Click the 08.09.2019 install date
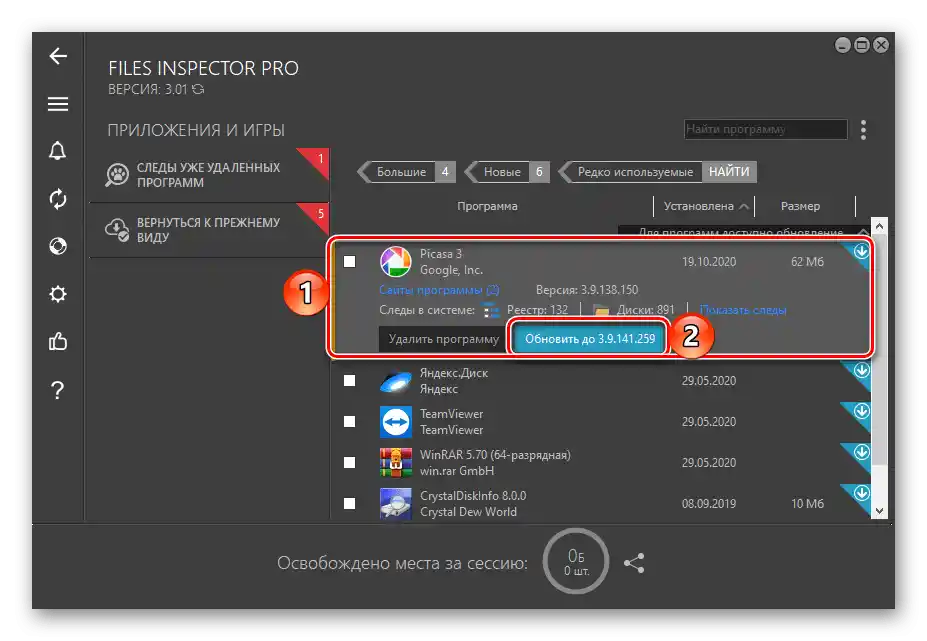 [708, 503]
